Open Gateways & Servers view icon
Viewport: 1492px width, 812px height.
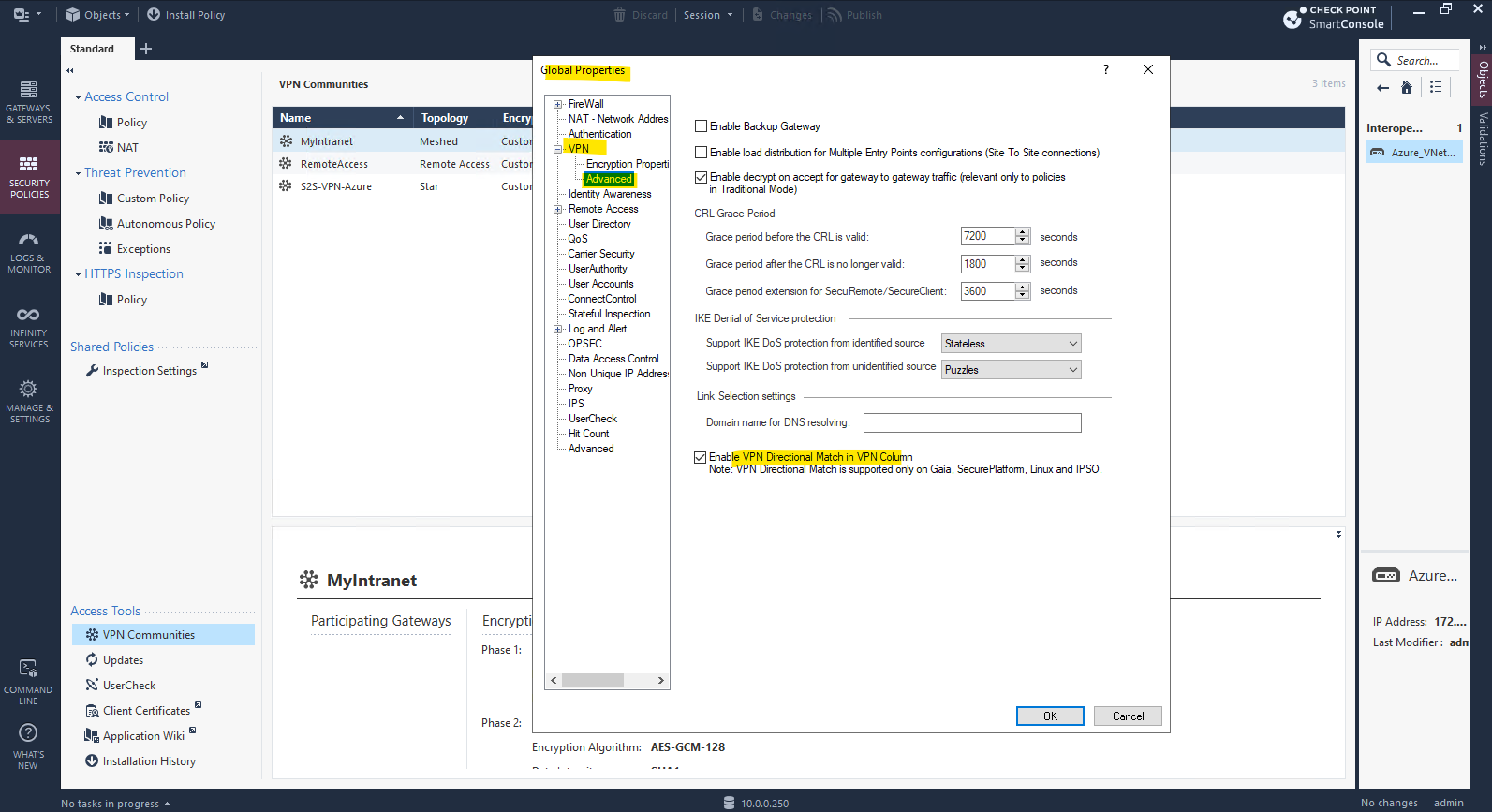point(29,90)
